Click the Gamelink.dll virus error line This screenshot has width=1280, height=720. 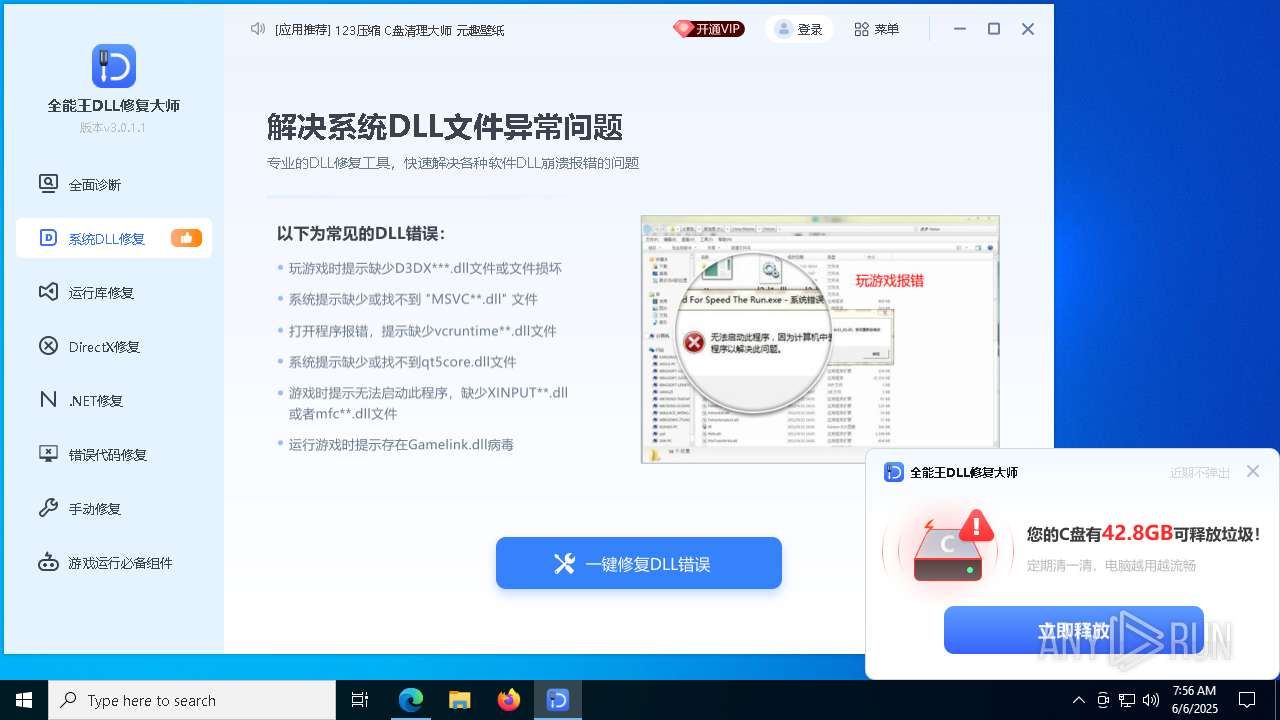point(401,444)
